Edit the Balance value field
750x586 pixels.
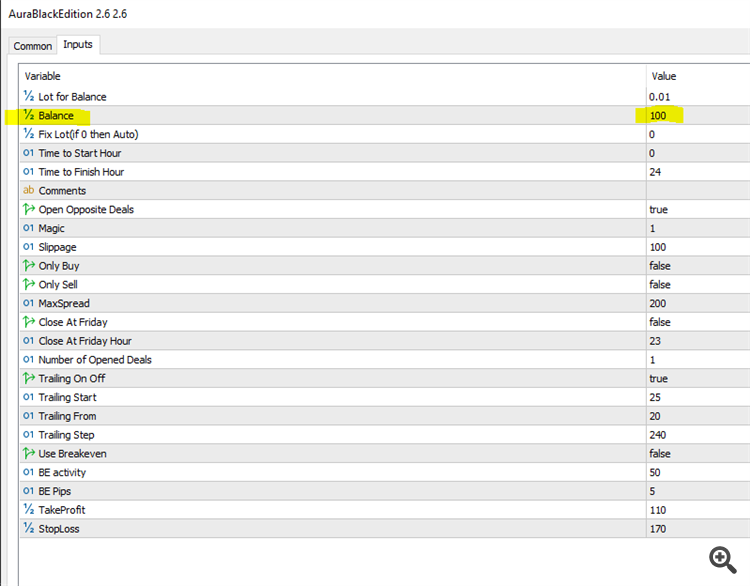[690, 116]
